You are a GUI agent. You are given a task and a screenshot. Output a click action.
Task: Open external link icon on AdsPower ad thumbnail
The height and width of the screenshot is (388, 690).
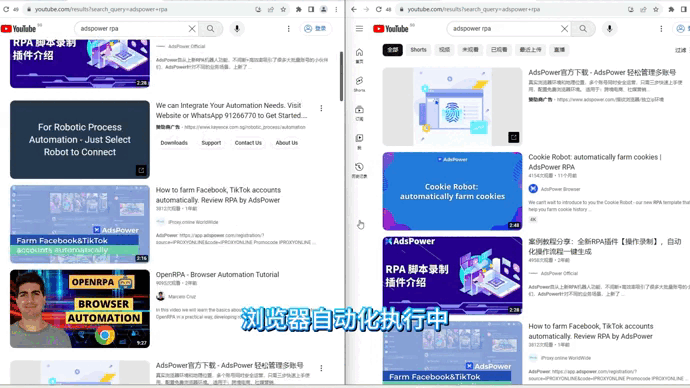pos(514,137)
